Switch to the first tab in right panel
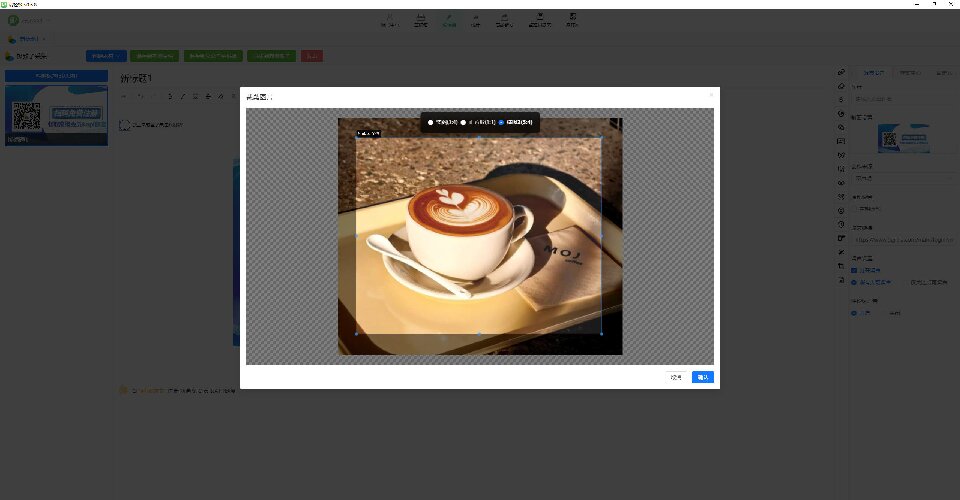This screenshot has height=500, width=960. [875, 72]
